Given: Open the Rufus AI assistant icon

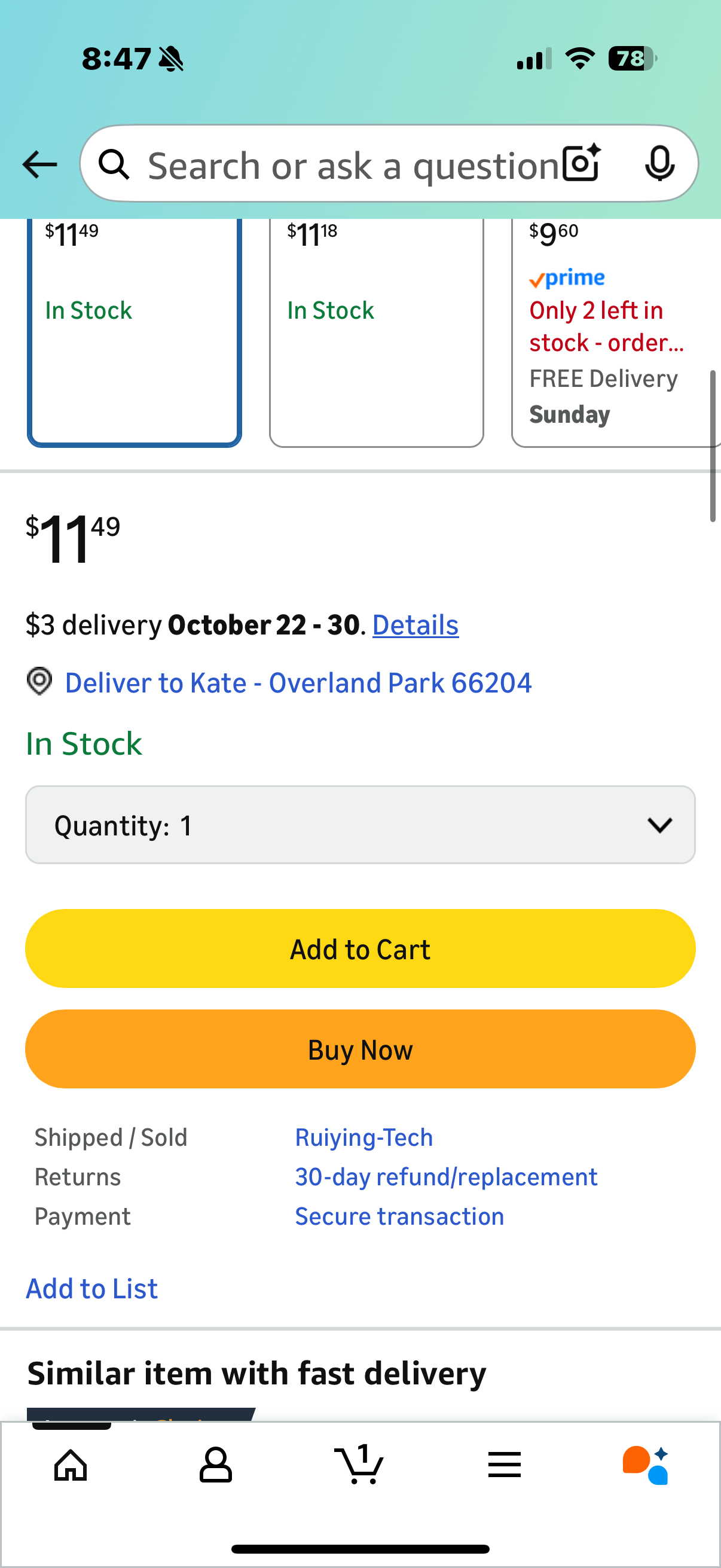Looking at the screenshot, I should [x=647, y=1465].
